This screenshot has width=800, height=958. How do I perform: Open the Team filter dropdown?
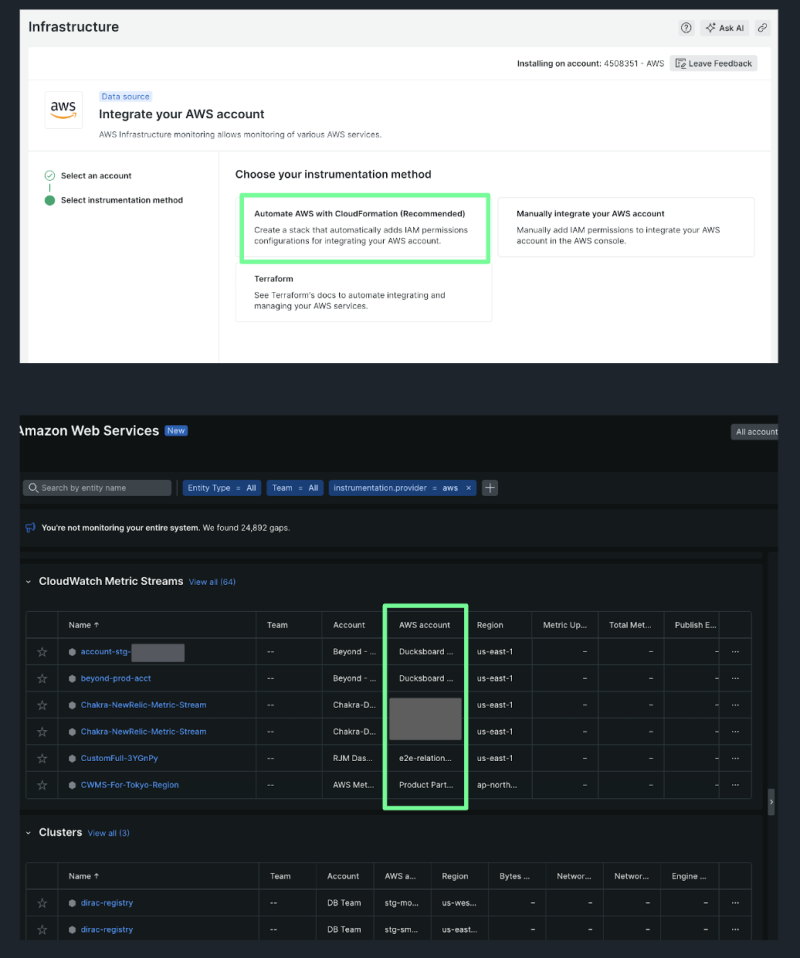point(294,487)
